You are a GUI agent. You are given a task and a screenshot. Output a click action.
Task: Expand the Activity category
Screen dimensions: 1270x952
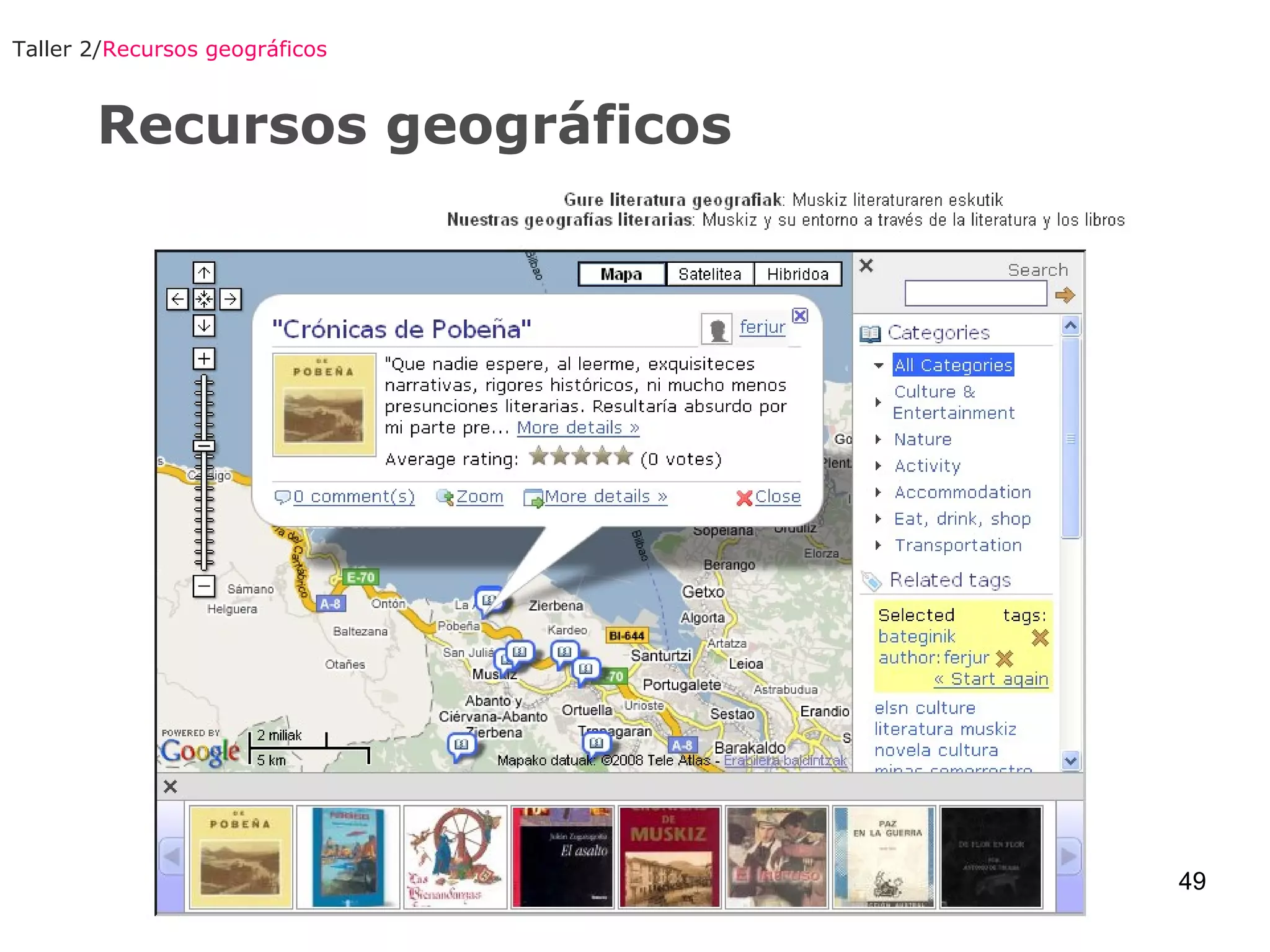click(877, 466)
